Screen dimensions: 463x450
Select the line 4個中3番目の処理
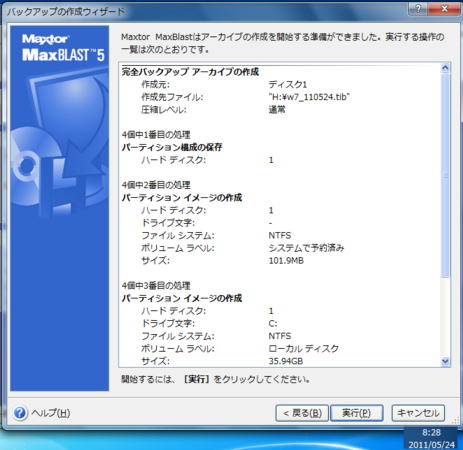pos(156,286)
